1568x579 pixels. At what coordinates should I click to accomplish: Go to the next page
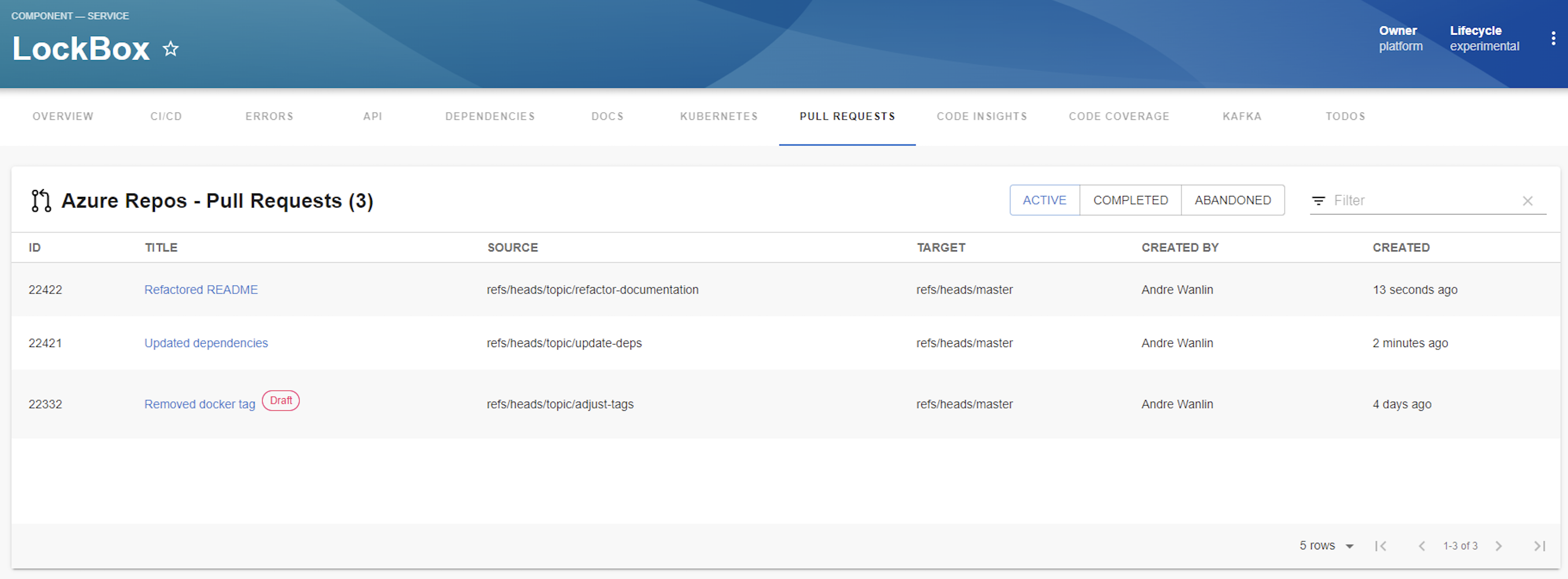pyautogui.click(x=1499, y=546)
